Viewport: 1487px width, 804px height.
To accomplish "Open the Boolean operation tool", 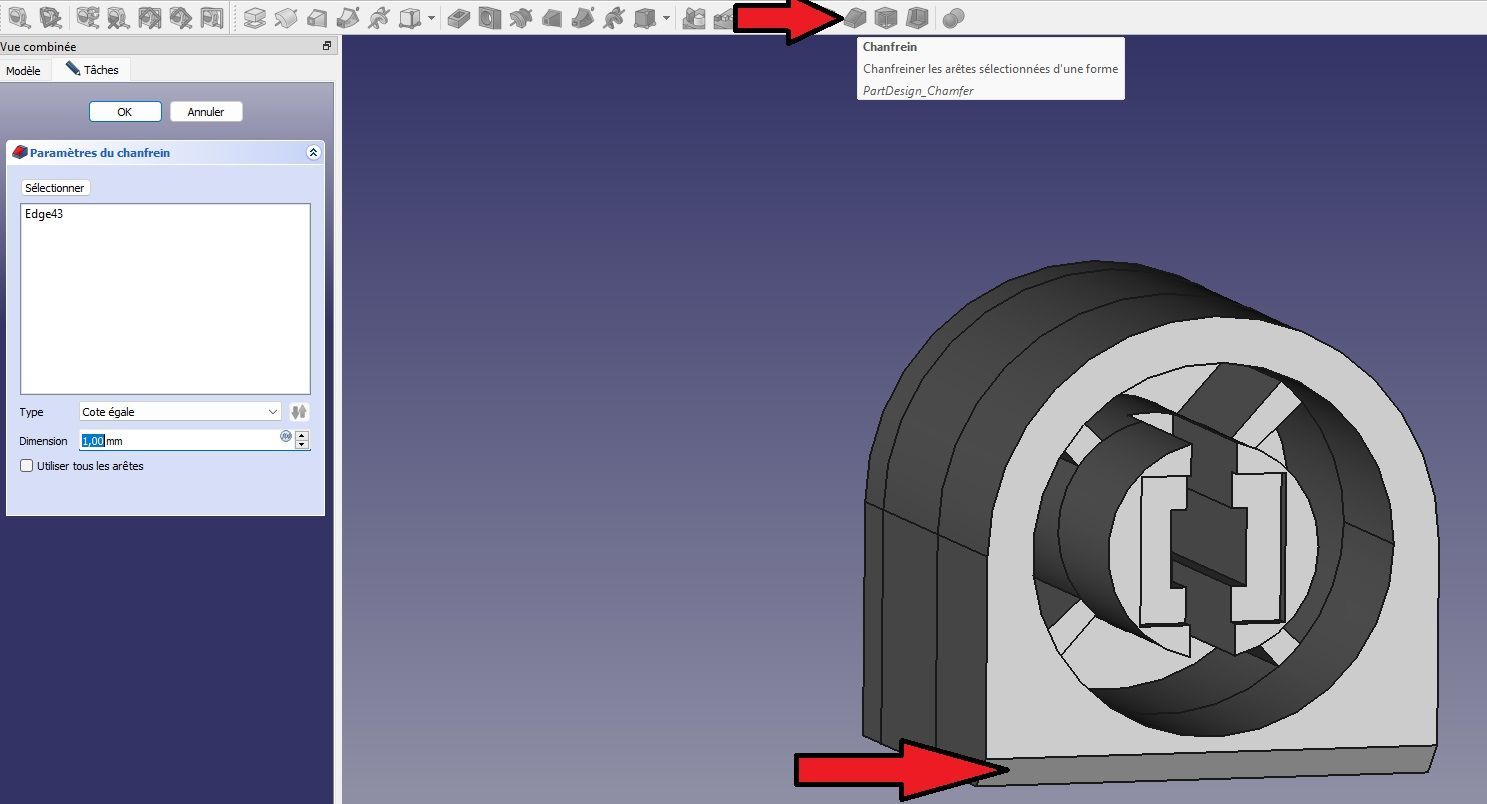I will point(953,18).
